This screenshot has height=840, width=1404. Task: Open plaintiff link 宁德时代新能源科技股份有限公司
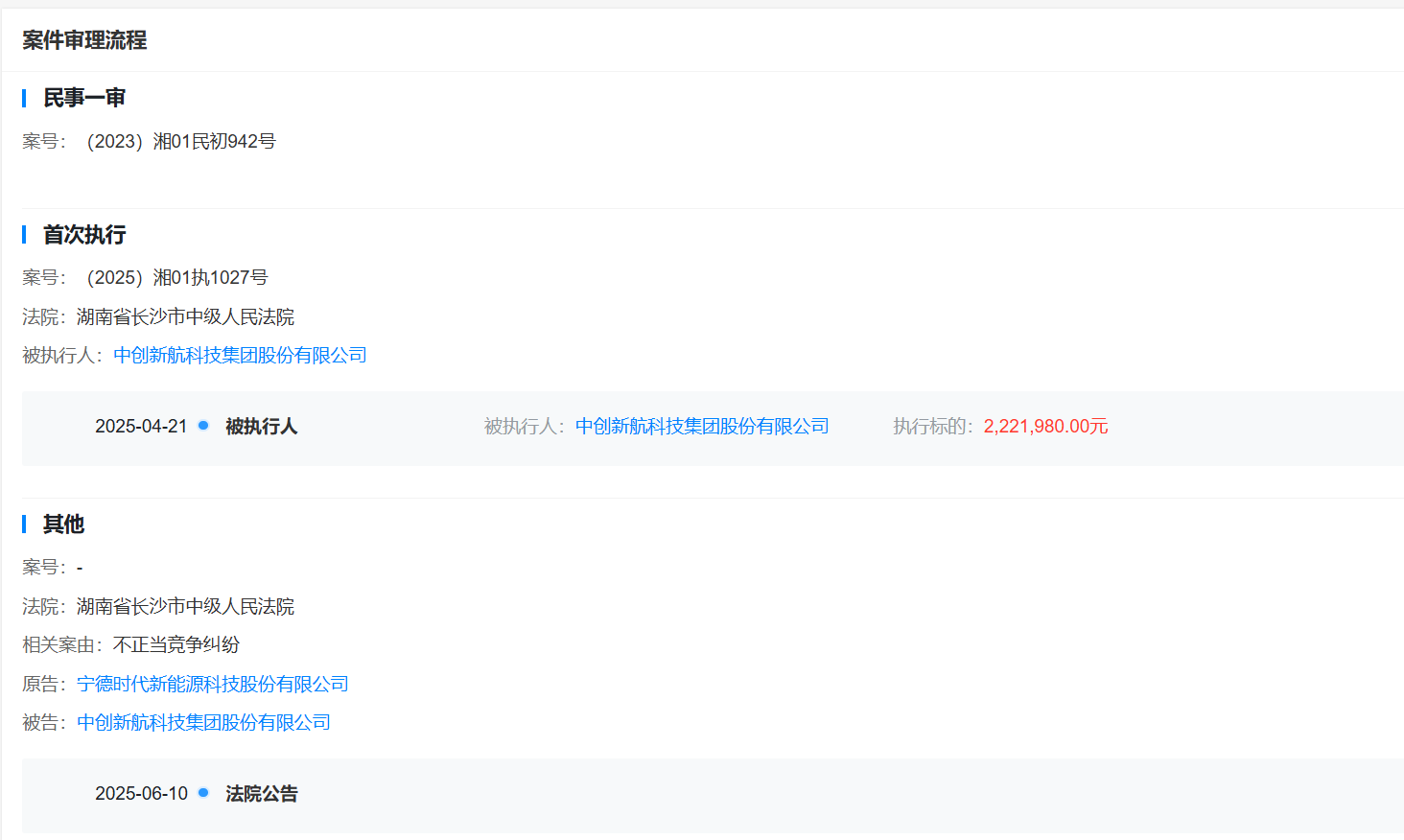pos(213,684)
